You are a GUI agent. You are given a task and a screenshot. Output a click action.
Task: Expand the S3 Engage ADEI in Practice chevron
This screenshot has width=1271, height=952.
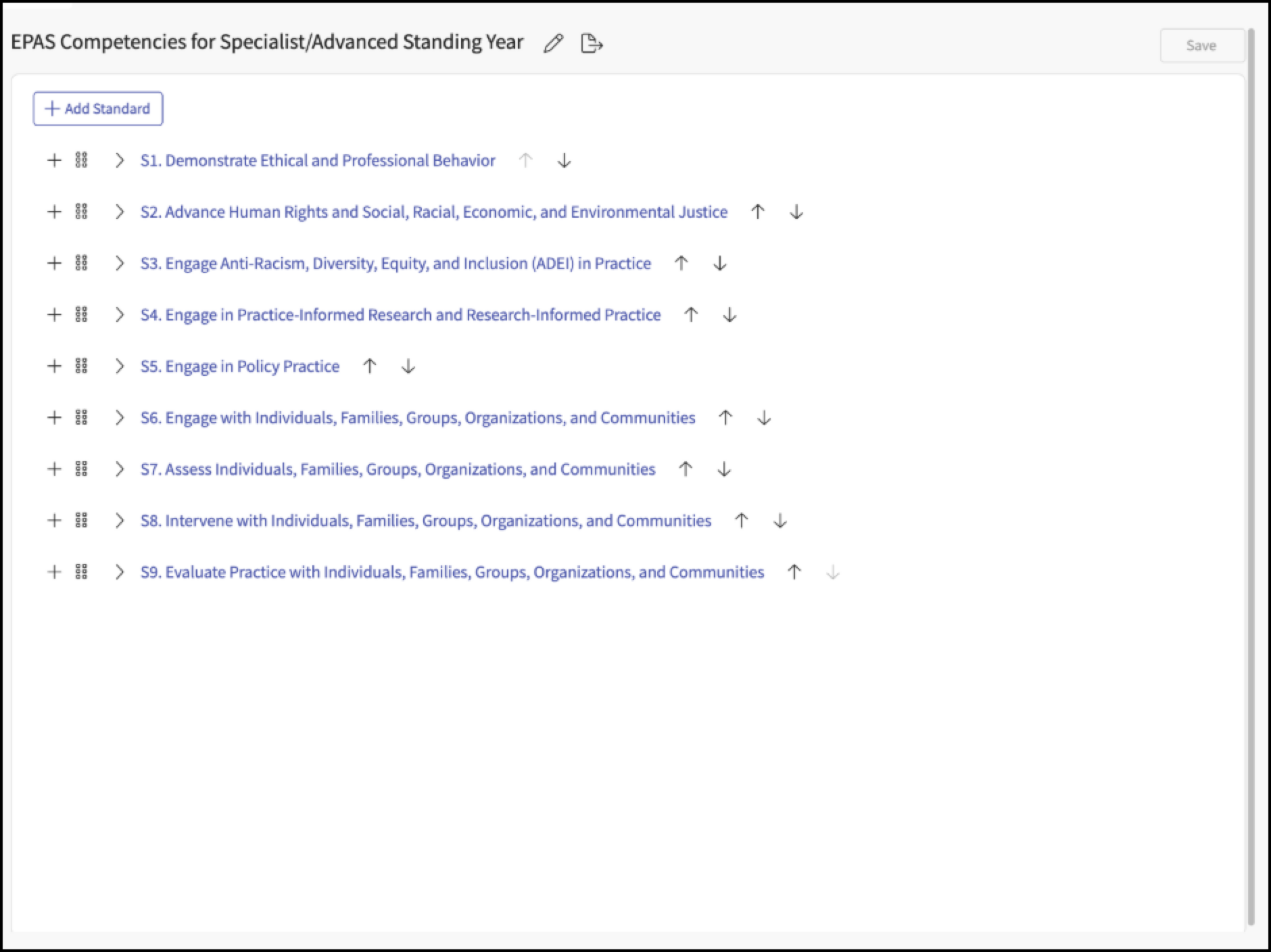pyautogui.click(x=120, y=263)
